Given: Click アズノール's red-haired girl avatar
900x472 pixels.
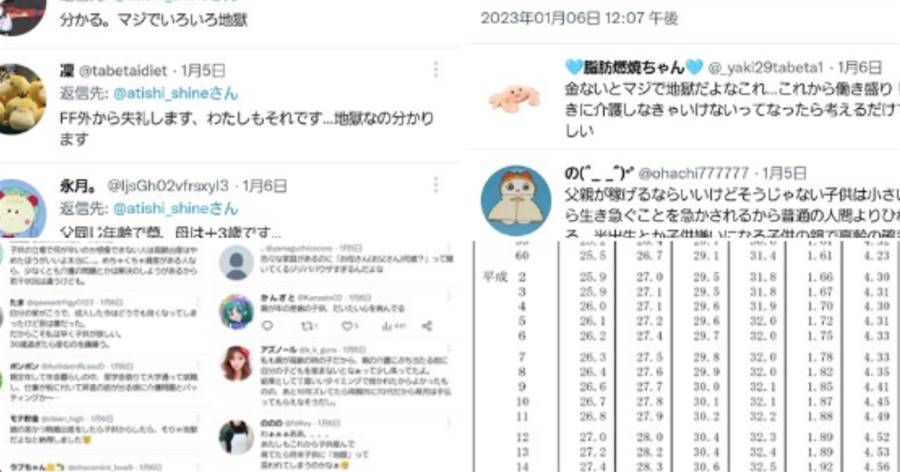Looking at the screenshot, I should 236,364.
